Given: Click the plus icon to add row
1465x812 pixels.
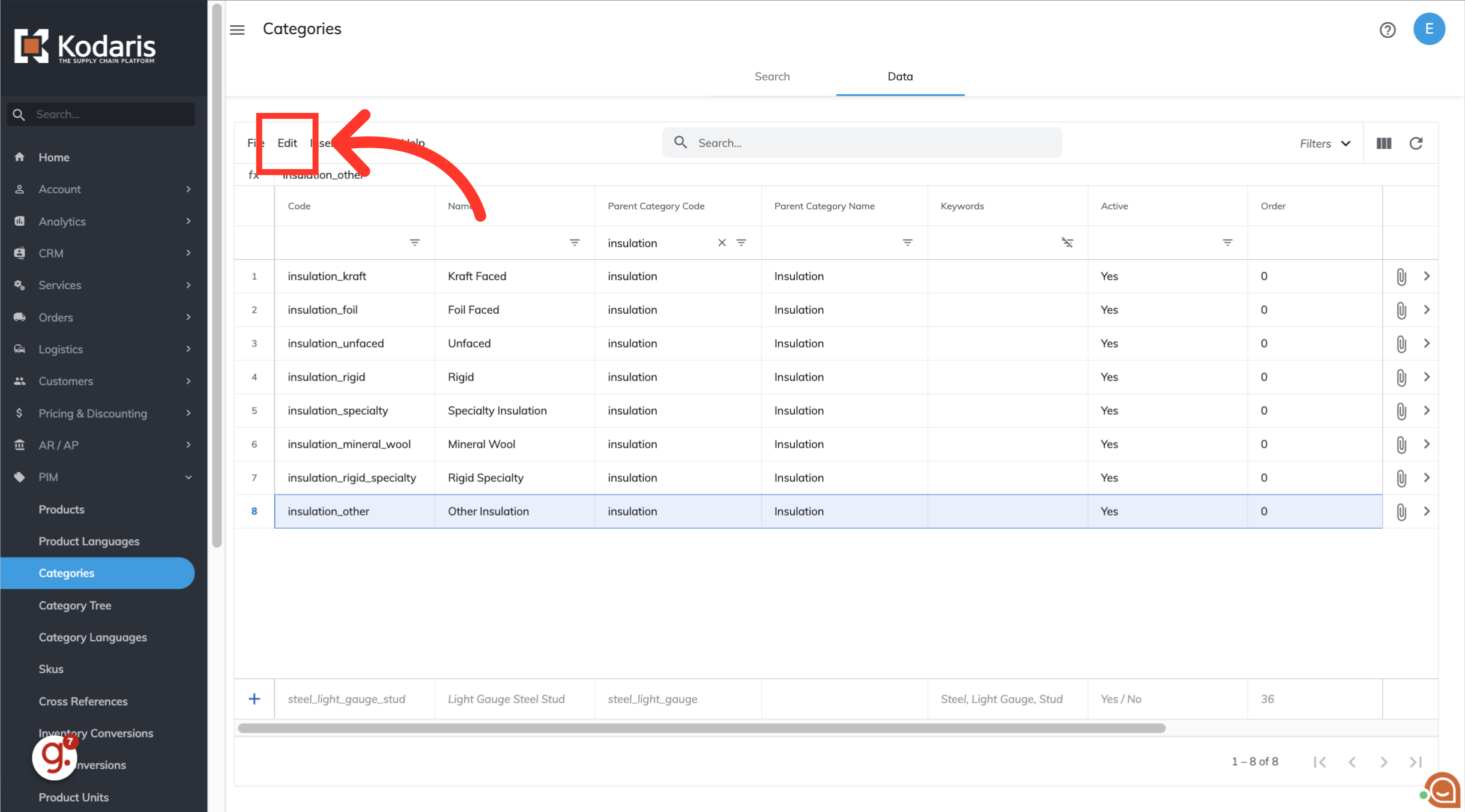Looking at the screenshot, I should (254, 699).
